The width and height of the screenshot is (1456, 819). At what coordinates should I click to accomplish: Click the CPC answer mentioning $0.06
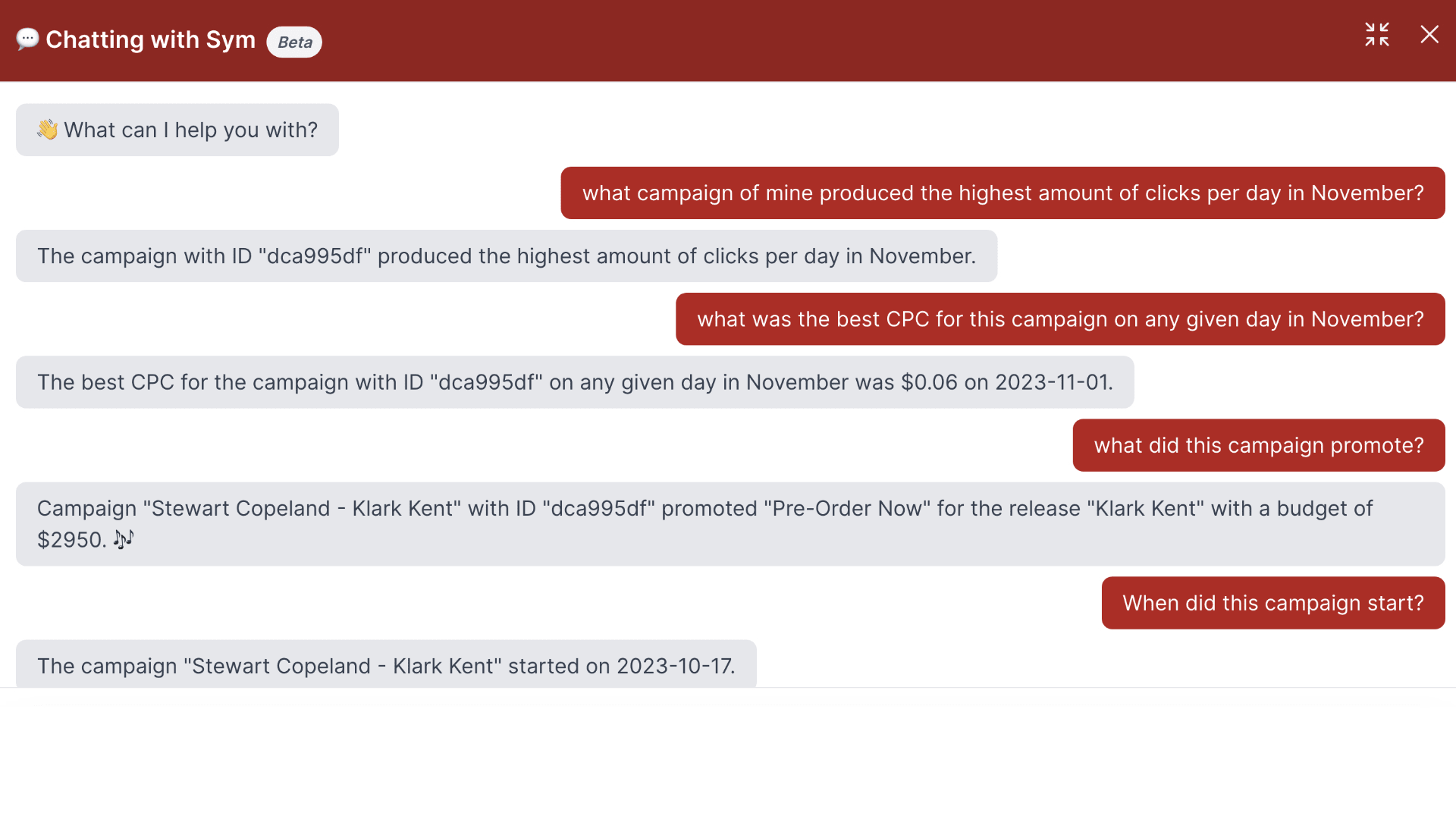[575, 381]
